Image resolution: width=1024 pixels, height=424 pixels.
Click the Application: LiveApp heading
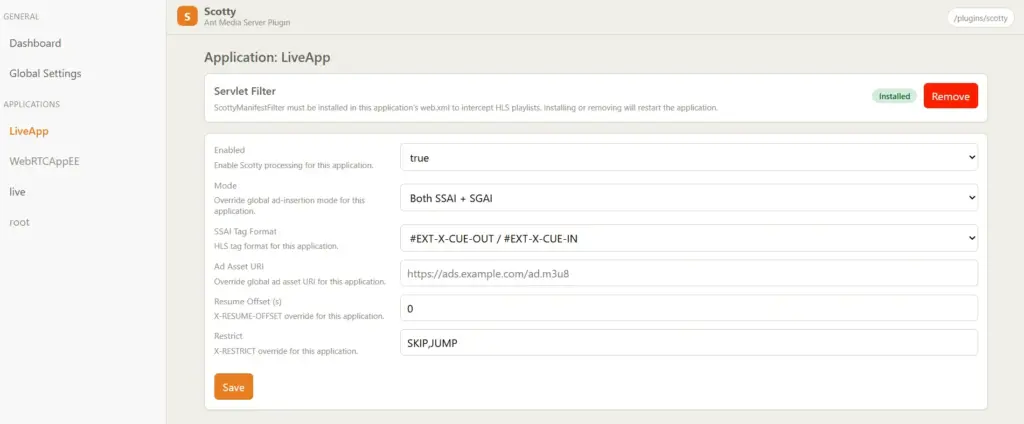click(x=267, y=57)
